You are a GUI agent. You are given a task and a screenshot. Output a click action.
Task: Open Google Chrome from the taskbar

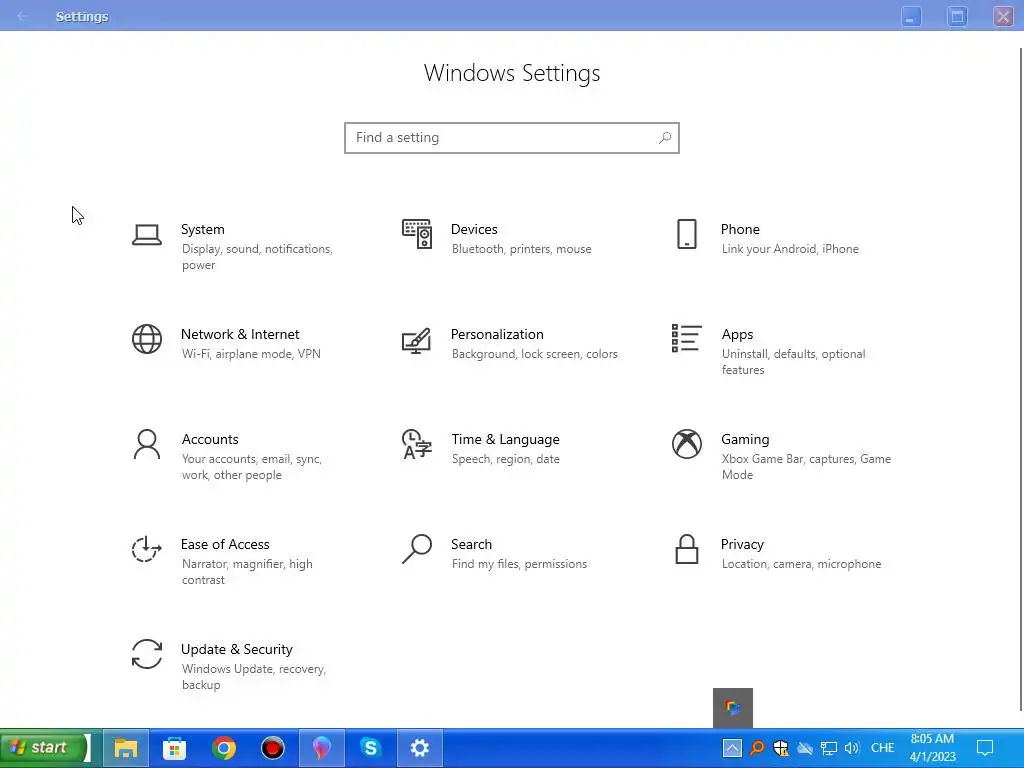(223, 748)
